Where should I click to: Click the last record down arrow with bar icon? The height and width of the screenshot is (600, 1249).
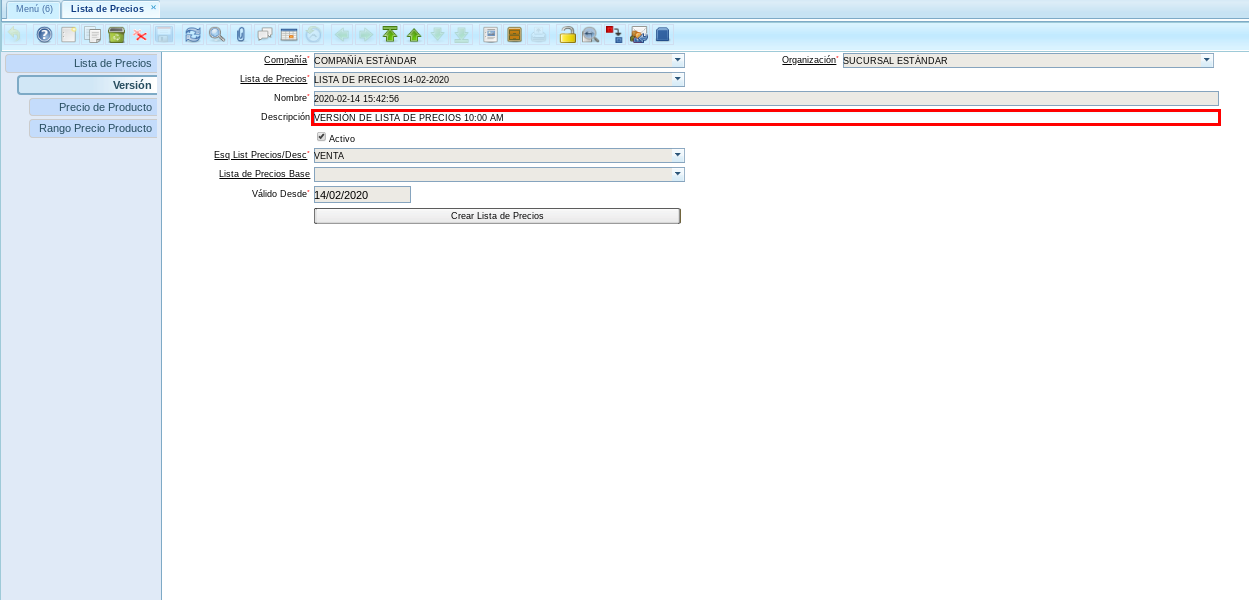coord(461,34)
